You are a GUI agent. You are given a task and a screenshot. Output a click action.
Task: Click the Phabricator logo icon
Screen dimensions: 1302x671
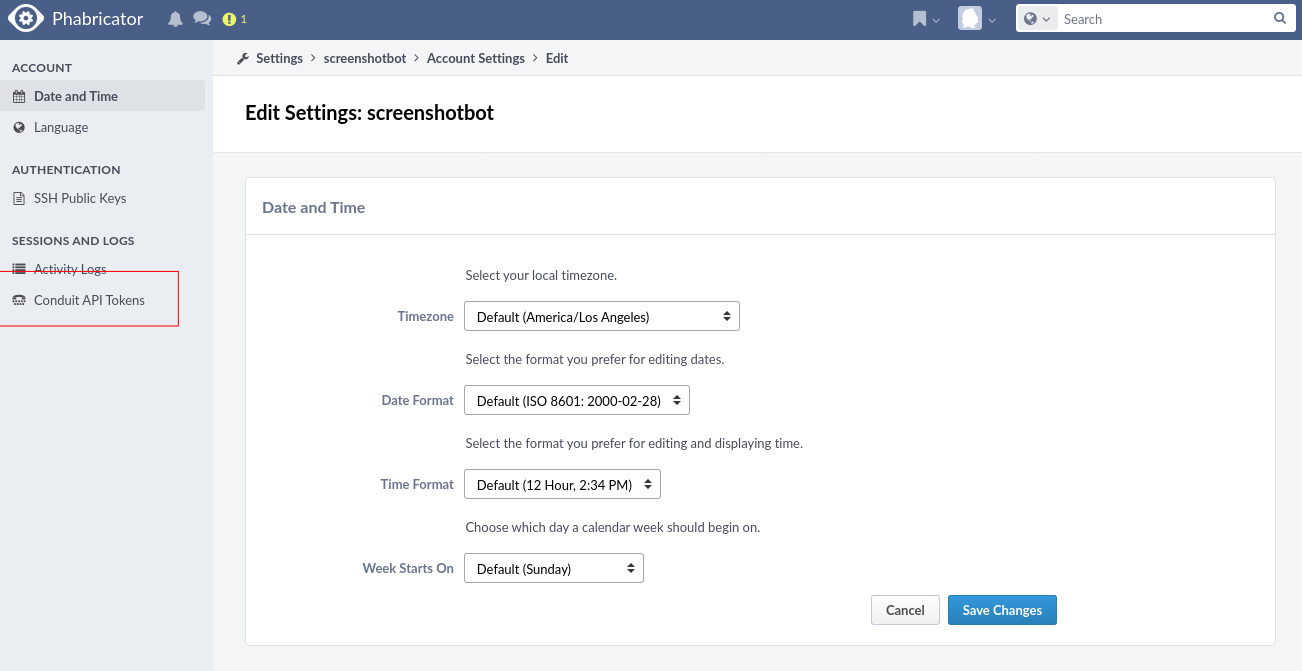coord(25,19)
